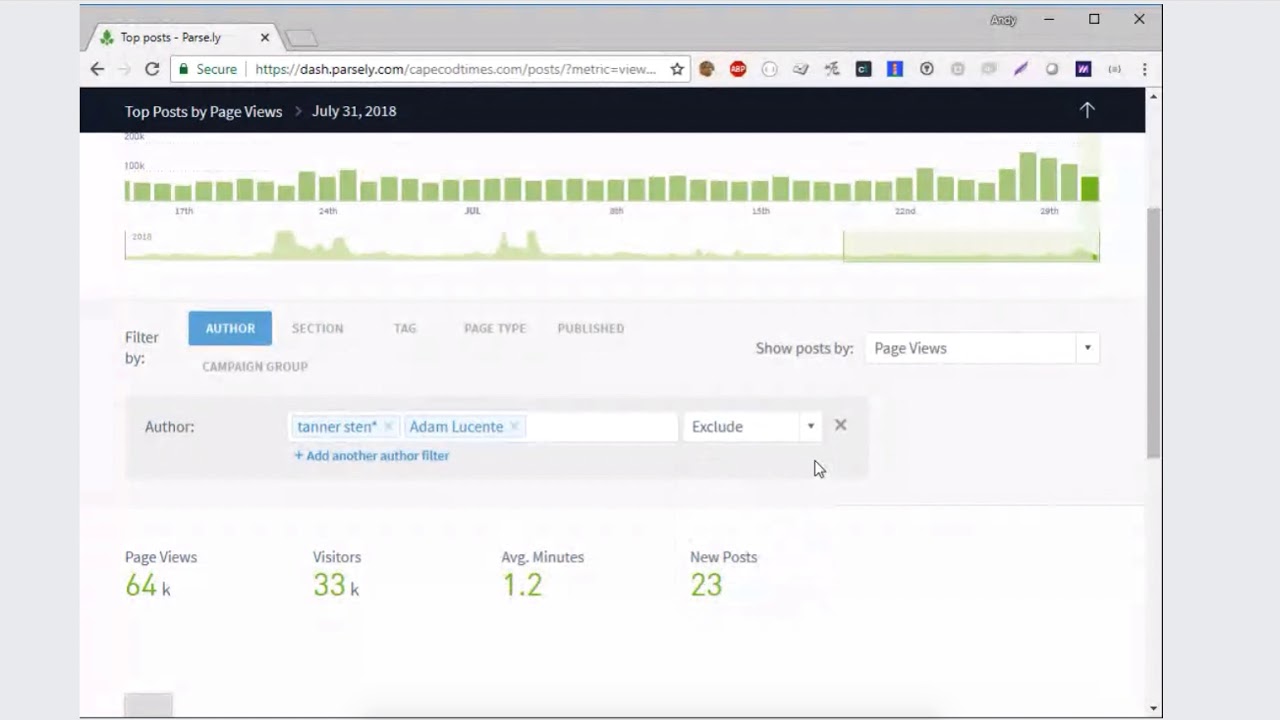Click Add another author filter link
The image size is (1280, 720).
coord(371,455)
